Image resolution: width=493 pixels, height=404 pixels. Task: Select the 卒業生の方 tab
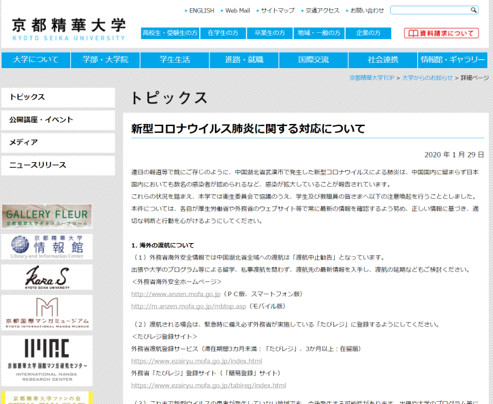270,33
